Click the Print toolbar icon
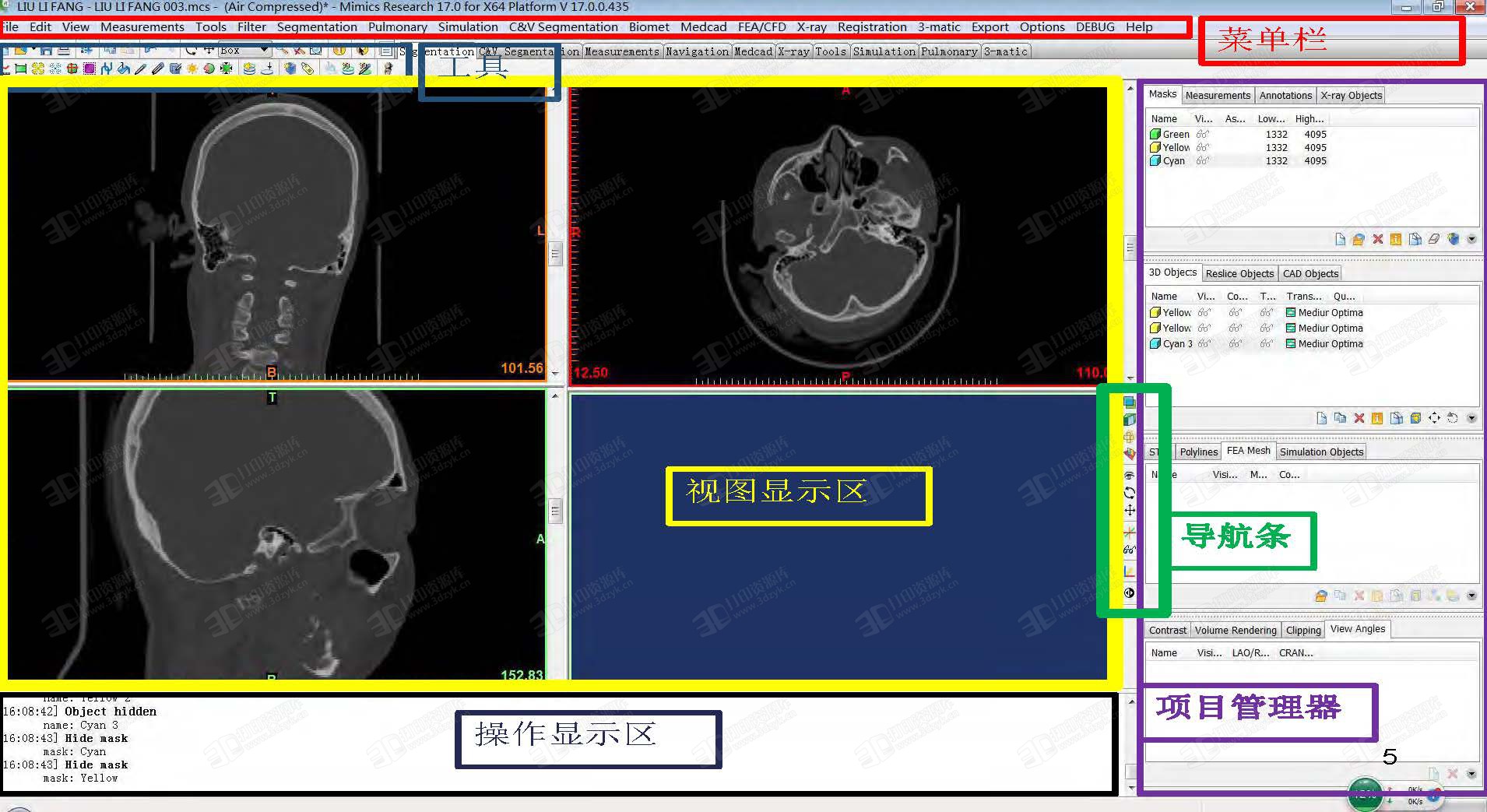1487x812 pixels. pyautogui.click(x=64, y=51)
